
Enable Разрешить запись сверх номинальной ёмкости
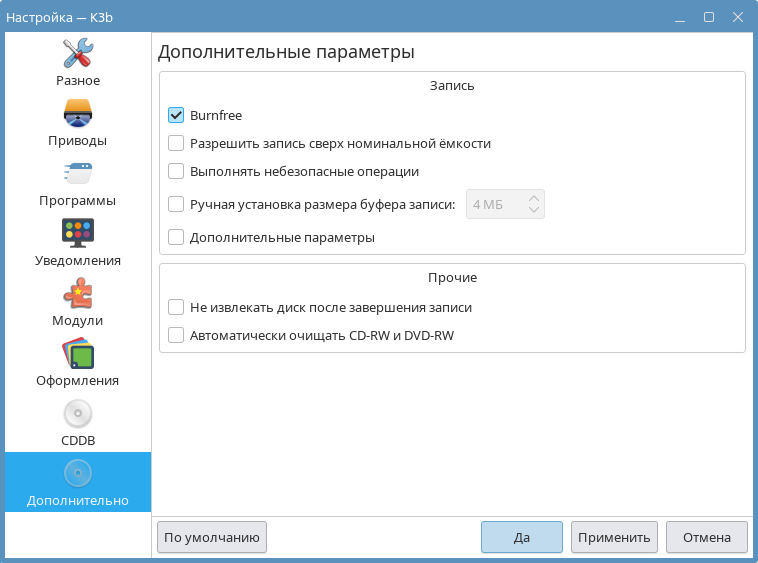tap(176, 143)
